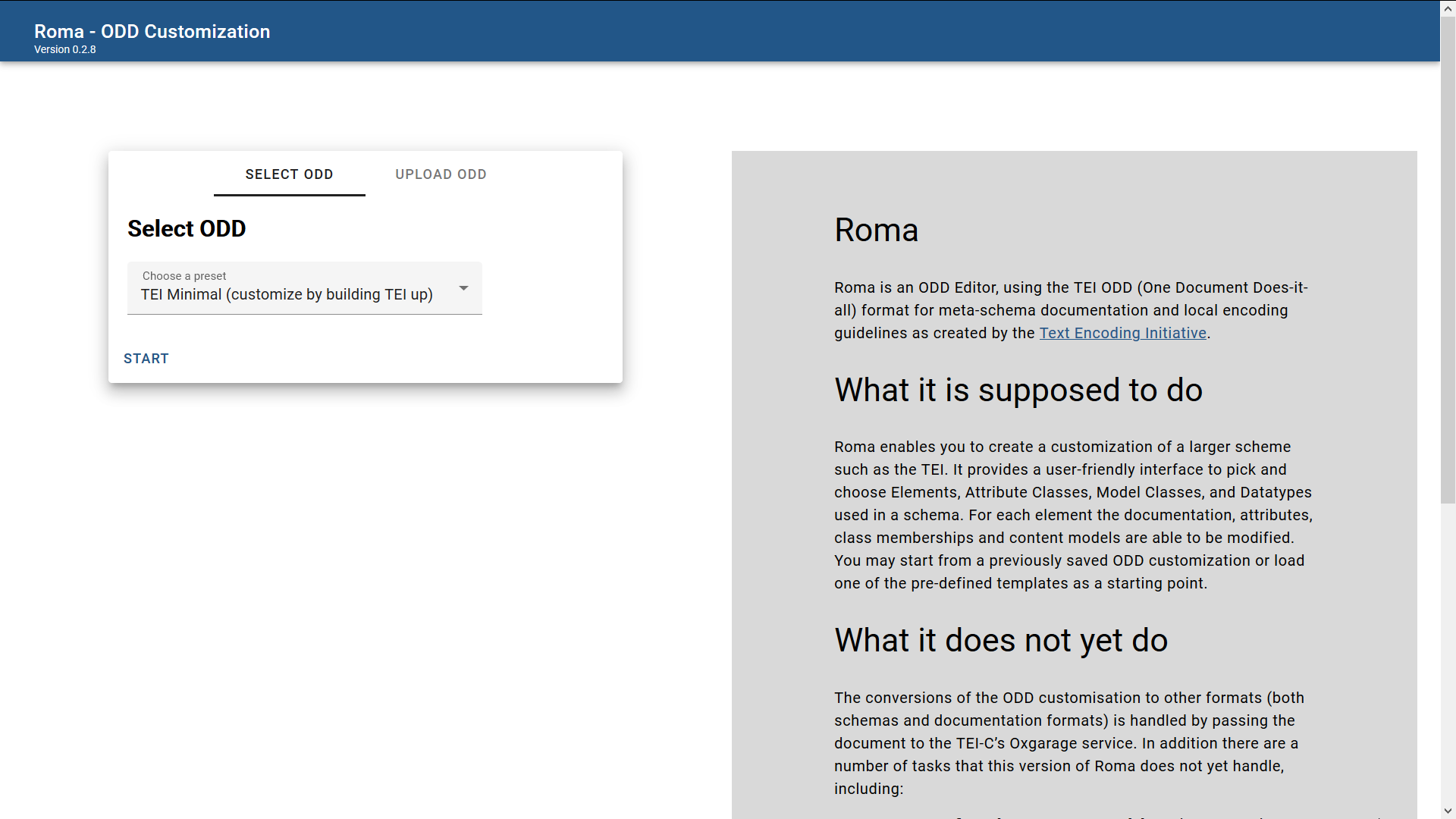Click the 'What it does not yet do' heading
Screen dimensions: 1456x819
[1001, 640]
